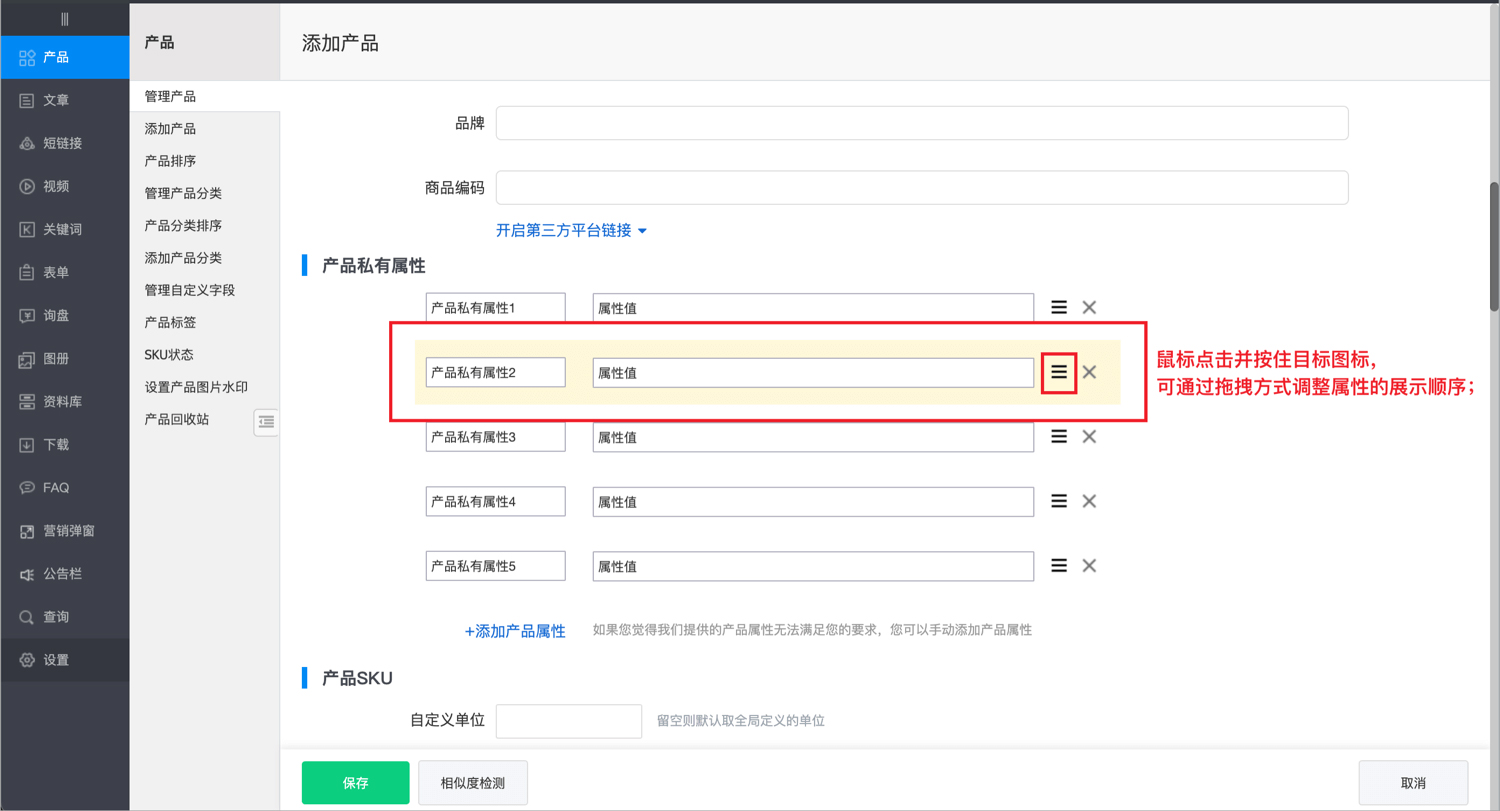Go to 产品回收站 in submenu
The image size is (1500, 811).
[176, 419]
